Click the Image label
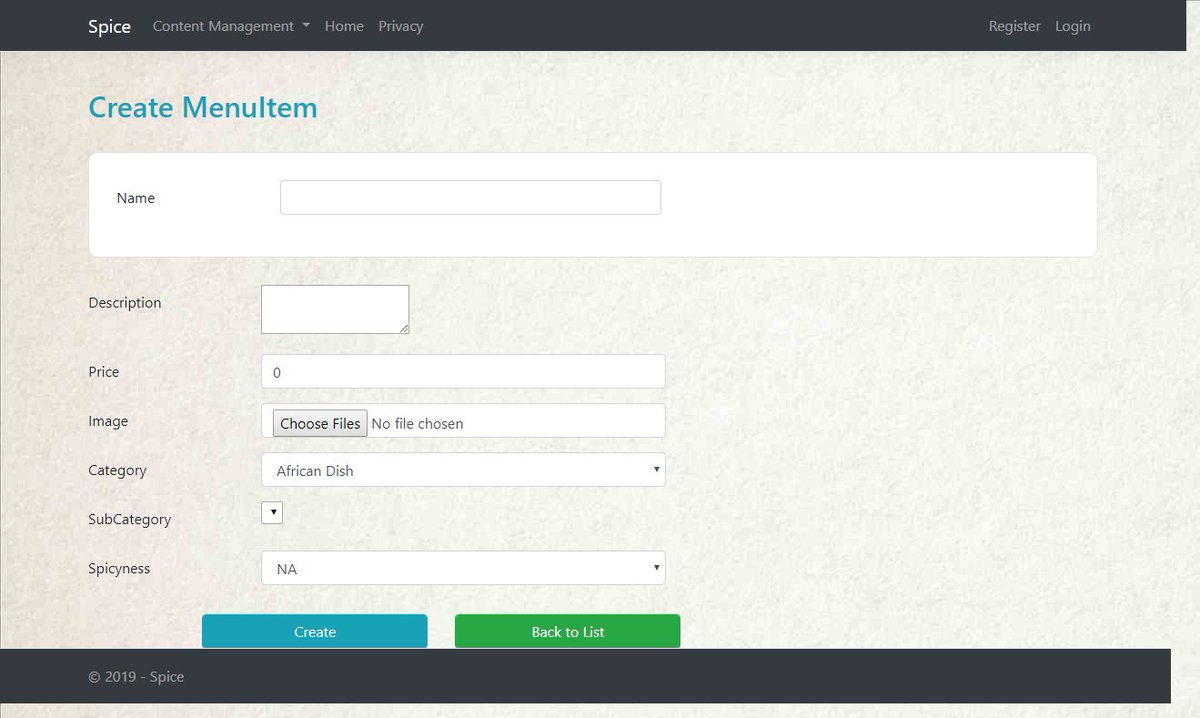Image resolution: width=1200 pixels, height=718 pixels. pyautogui.click(x=108, y=421)
